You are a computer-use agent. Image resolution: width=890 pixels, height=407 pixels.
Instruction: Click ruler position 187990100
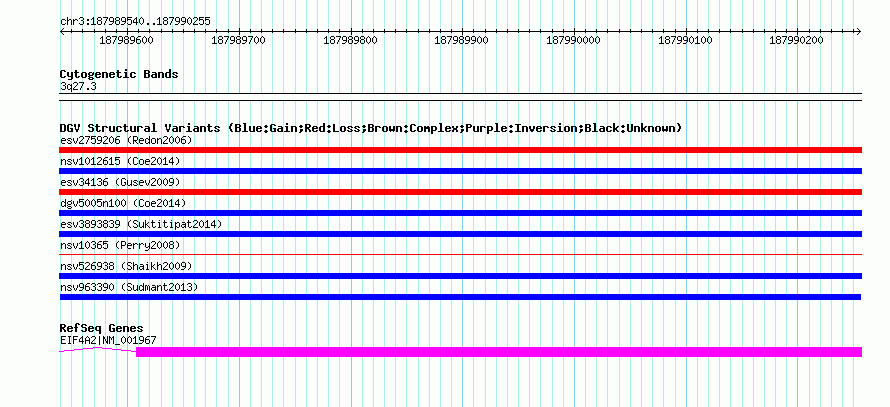coord(685,40)
